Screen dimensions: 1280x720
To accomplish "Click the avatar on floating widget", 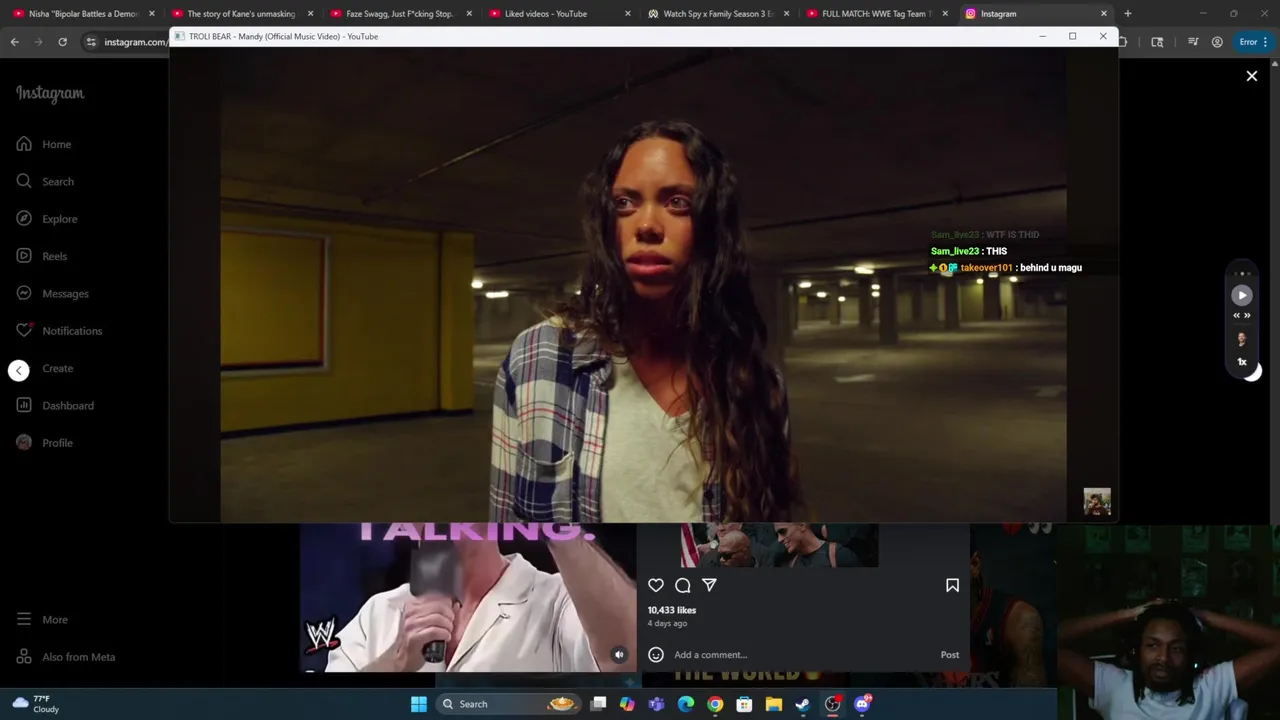I will [x=1242, y=340].
